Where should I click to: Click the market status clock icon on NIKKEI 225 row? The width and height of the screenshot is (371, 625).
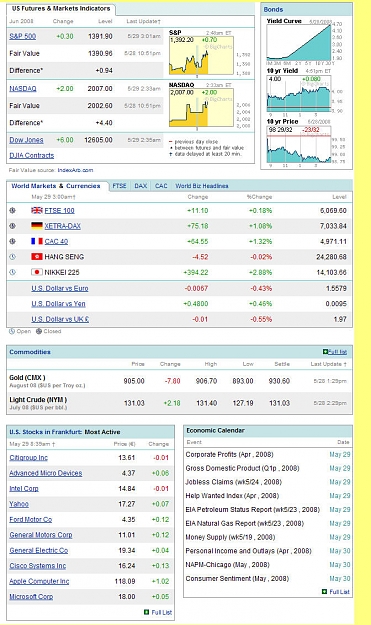[x=12, y=272]
